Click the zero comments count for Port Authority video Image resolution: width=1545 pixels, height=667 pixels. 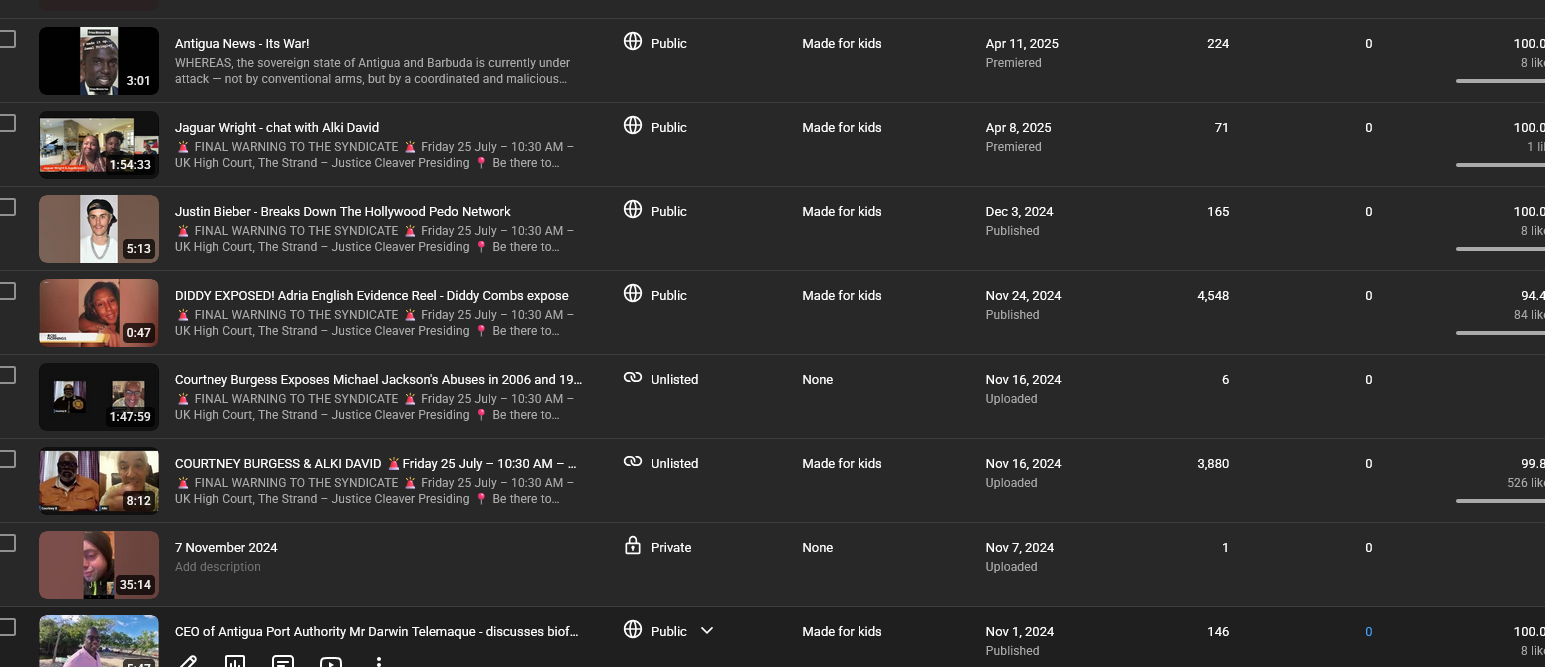(1368, 631)
